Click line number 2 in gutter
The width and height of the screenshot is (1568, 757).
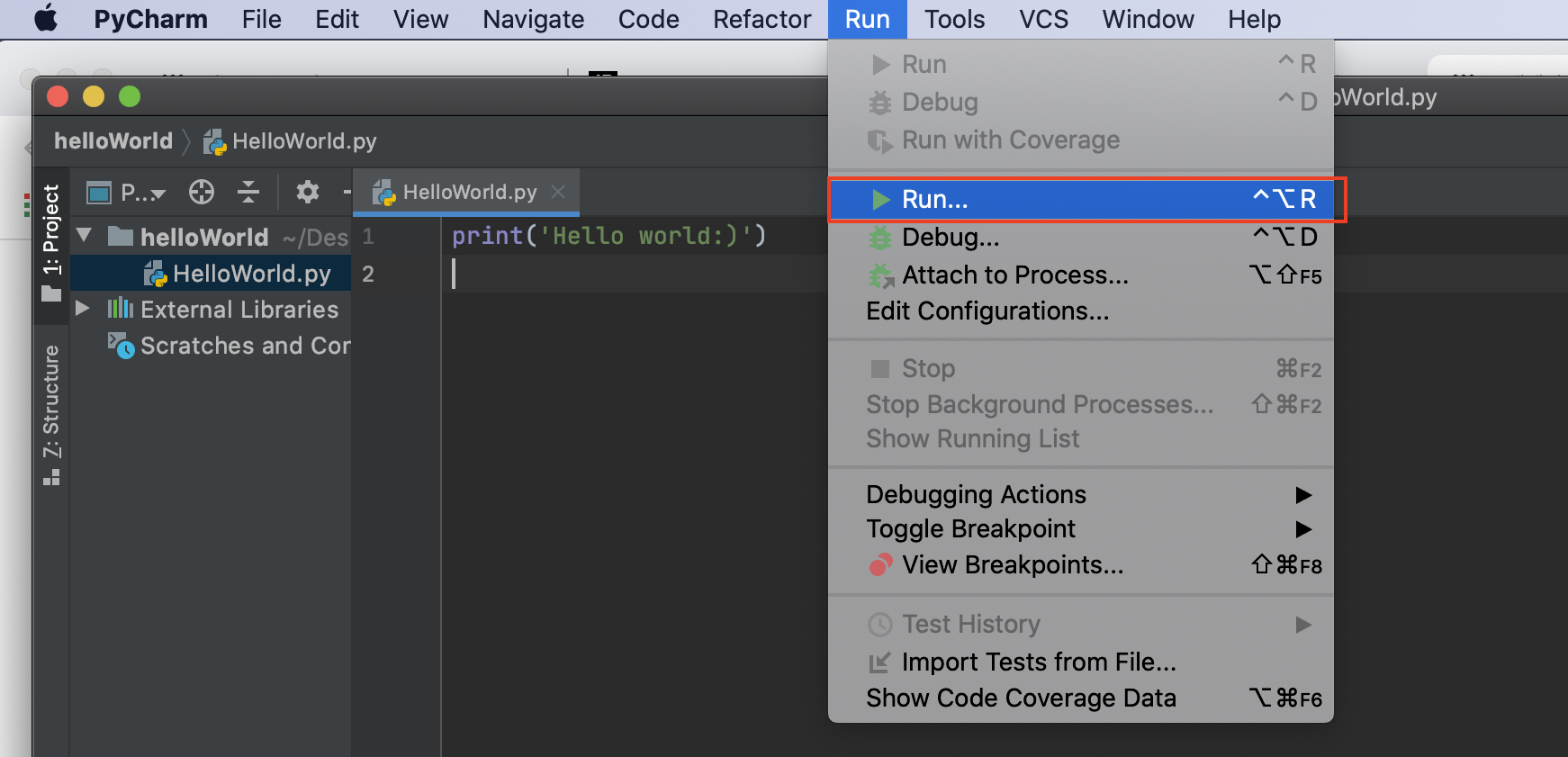click(368, 274)
